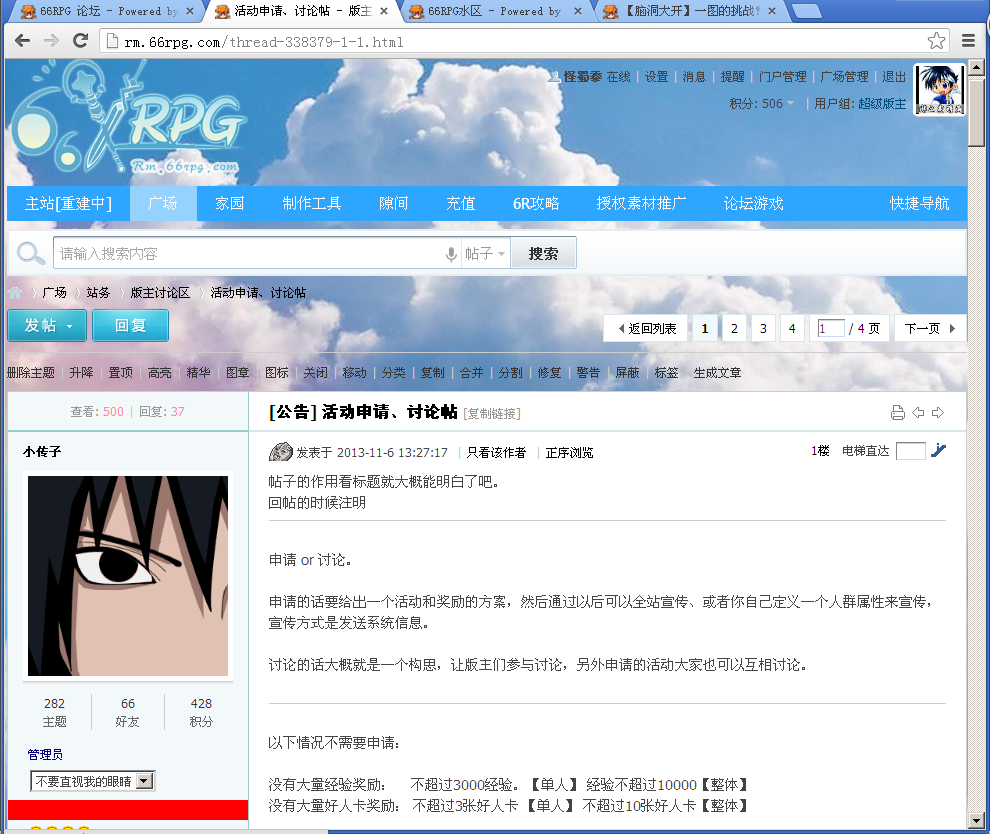Go to next thread arrow icon
The width and height of the screenshot is (990, 834).
(x=938, y=412)
